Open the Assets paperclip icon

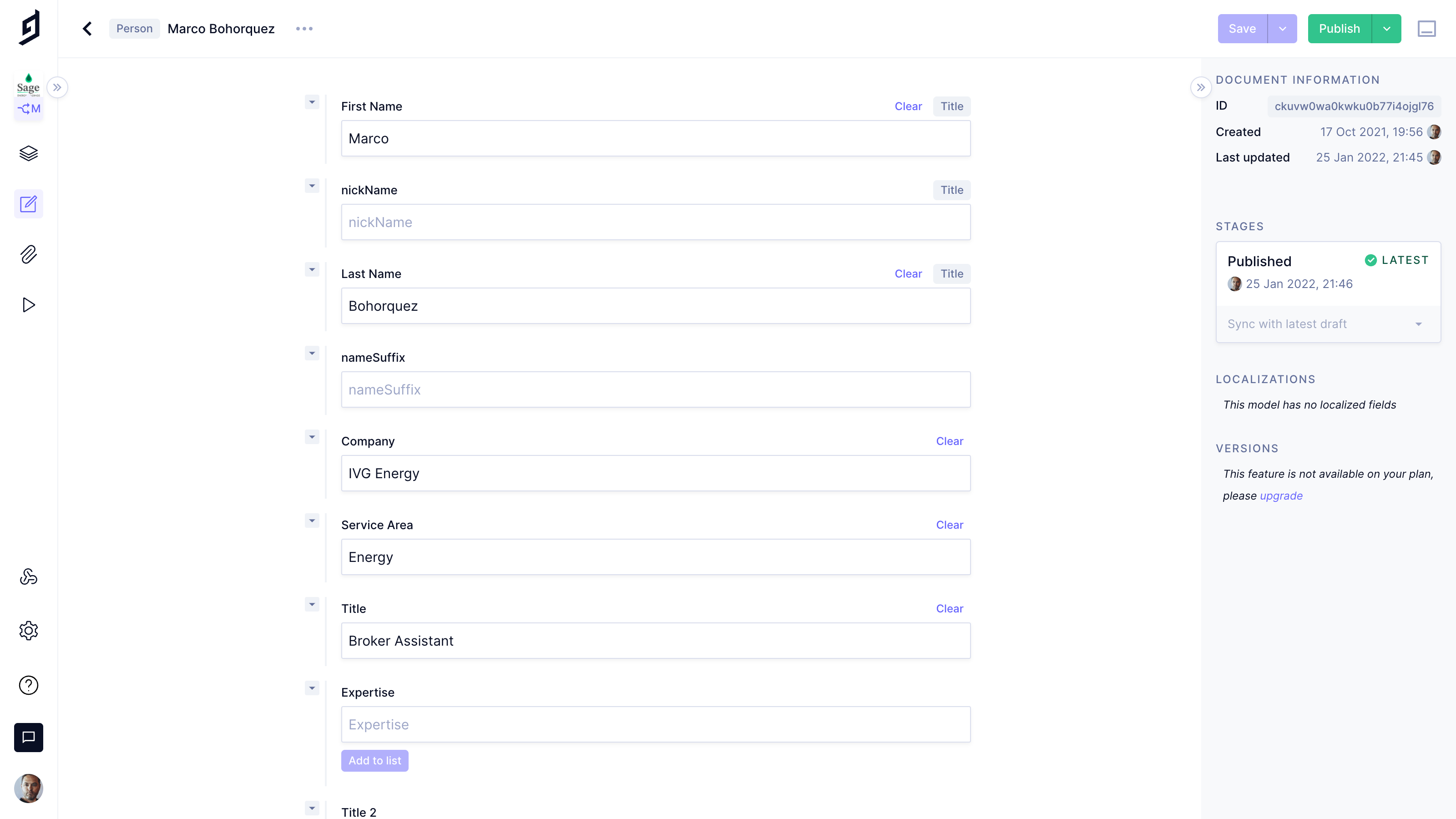[28, 254]
